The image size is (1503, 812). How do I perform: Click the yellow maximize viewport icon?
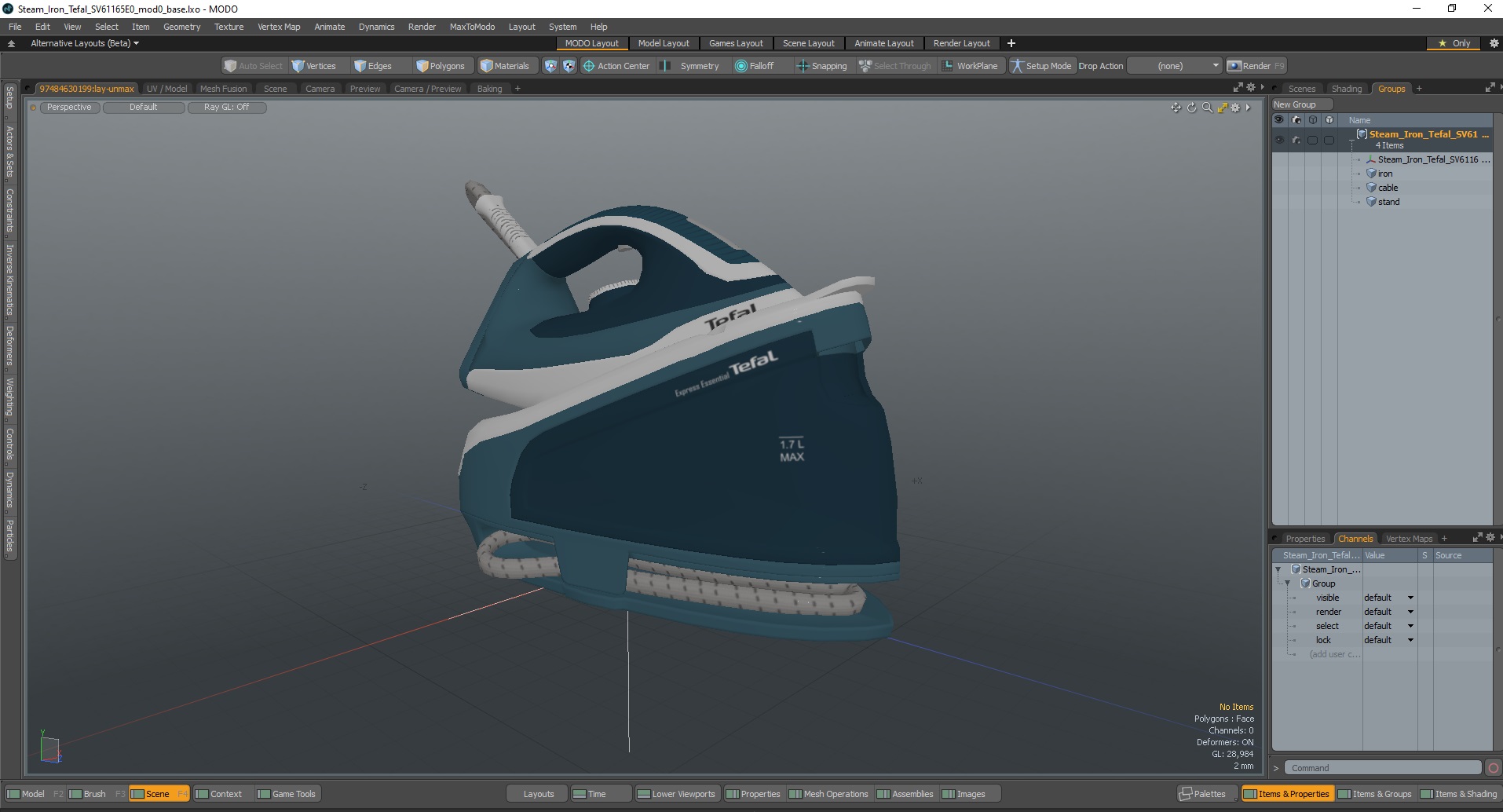click(1222, 108)
